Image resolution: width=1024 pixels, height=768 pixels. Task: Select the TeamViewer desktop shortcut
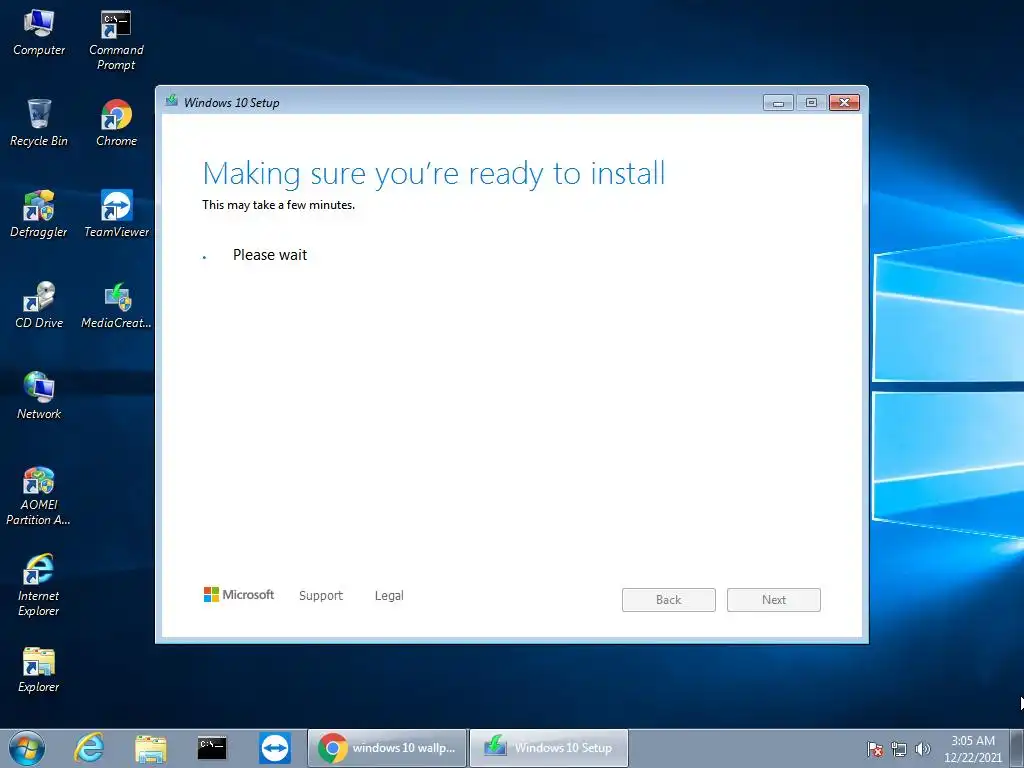(x=116, y=214)
